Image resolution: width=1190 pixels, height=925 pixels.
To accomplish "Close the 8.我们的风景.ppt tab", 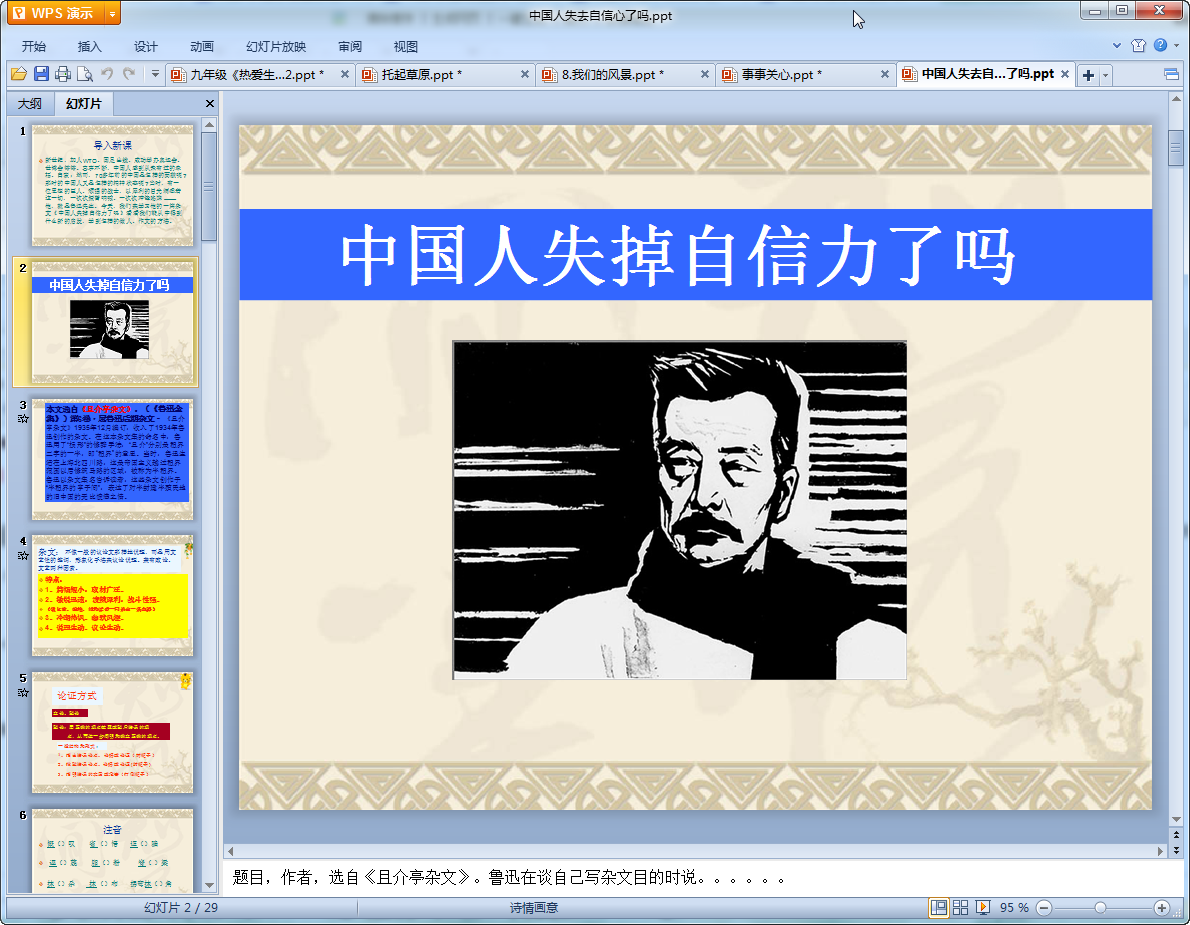I will (704, 74).
